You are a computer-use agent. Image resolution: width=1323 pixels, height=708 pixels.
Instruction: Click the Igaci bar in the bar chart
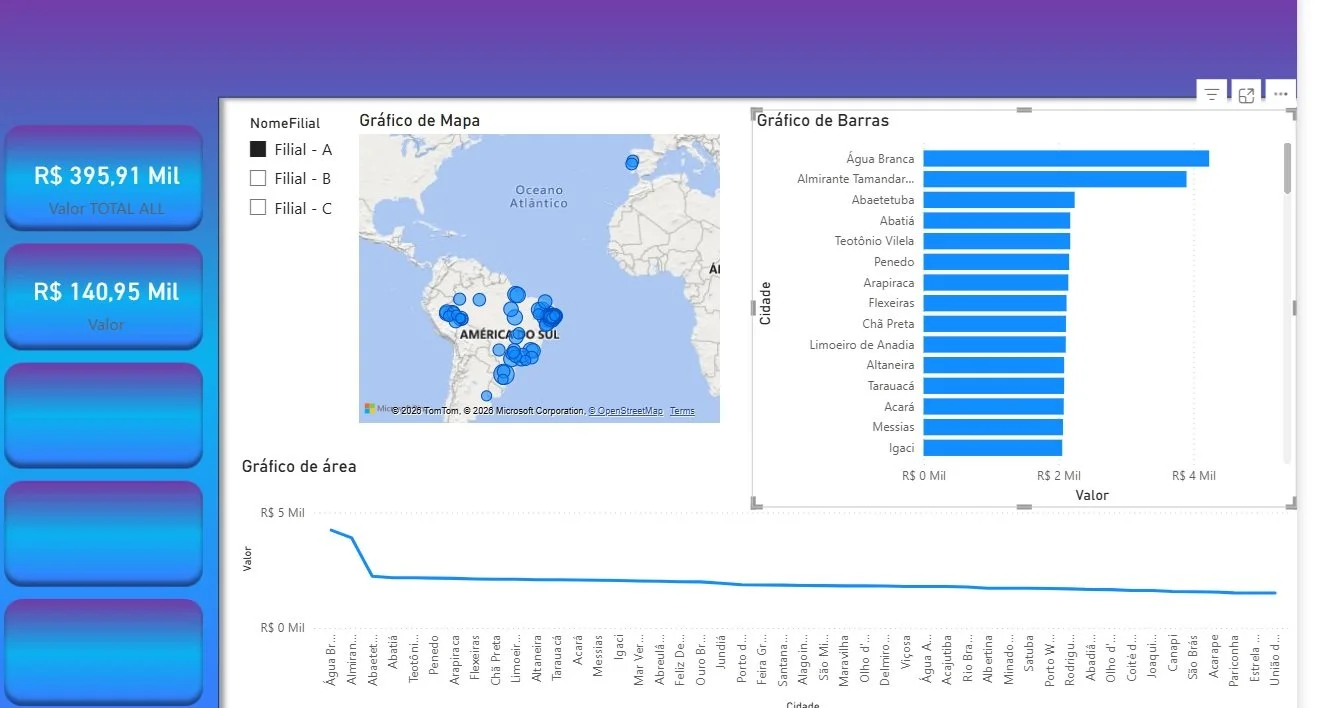pyautogui.click(x=992, y=448)
